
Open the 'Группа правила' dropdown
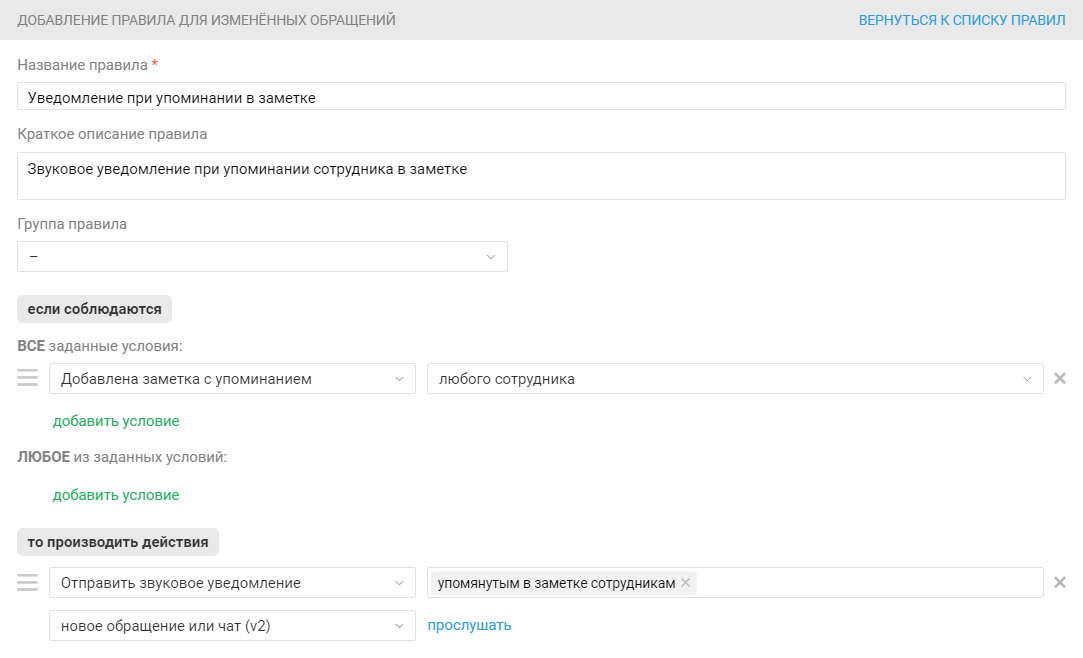coord(262,256)
